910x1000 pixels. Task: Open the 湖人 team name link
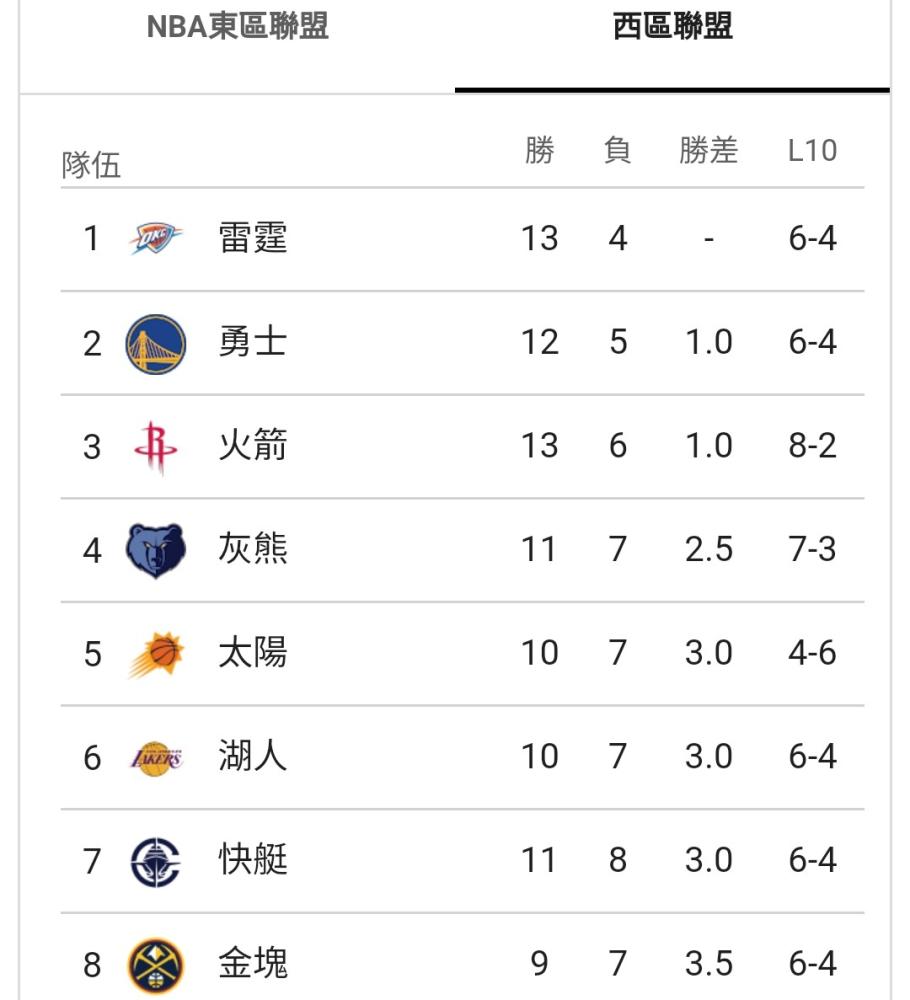[253, 756]
